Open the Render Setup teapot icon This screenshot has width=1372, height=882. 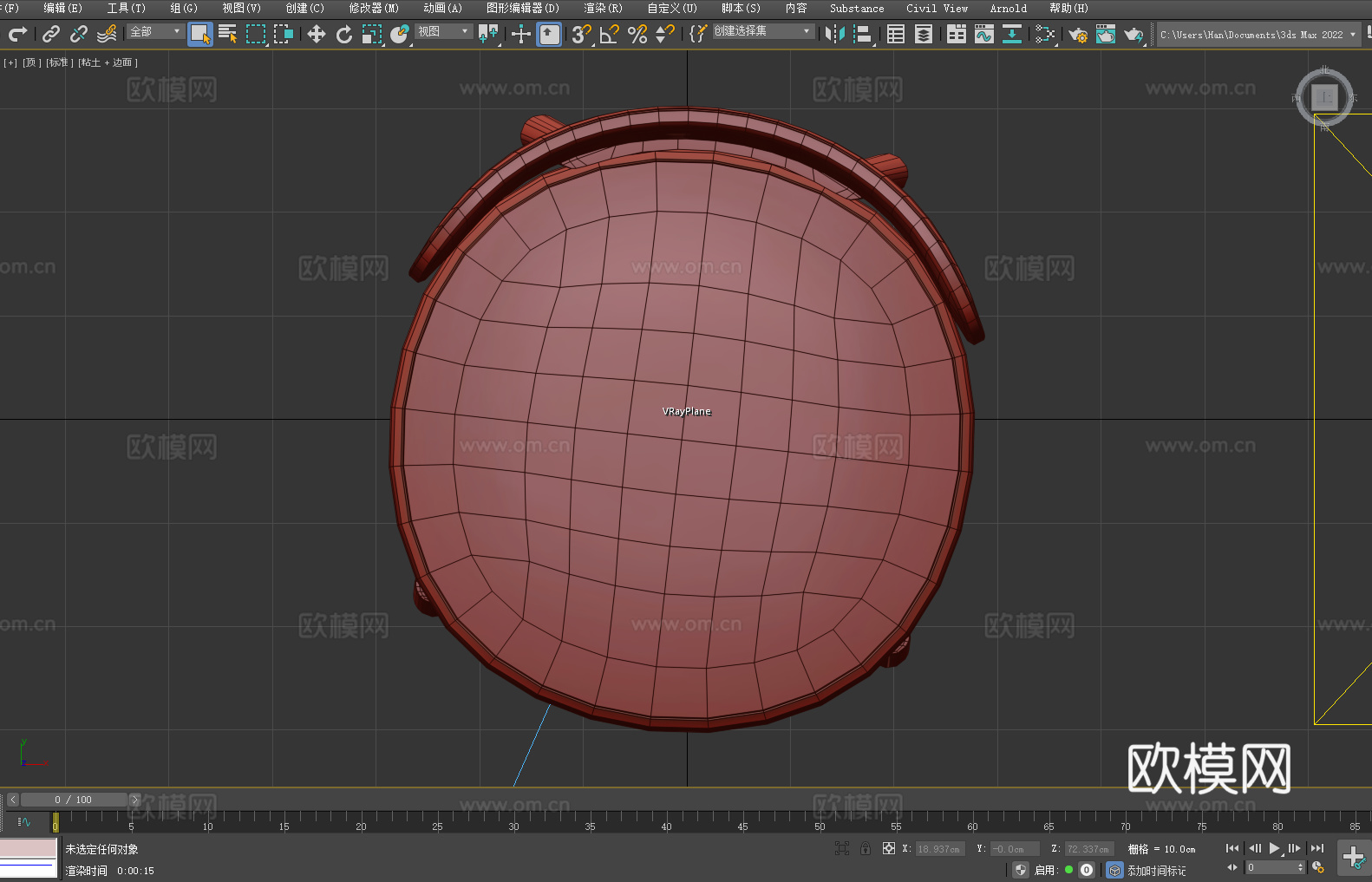1078,34
